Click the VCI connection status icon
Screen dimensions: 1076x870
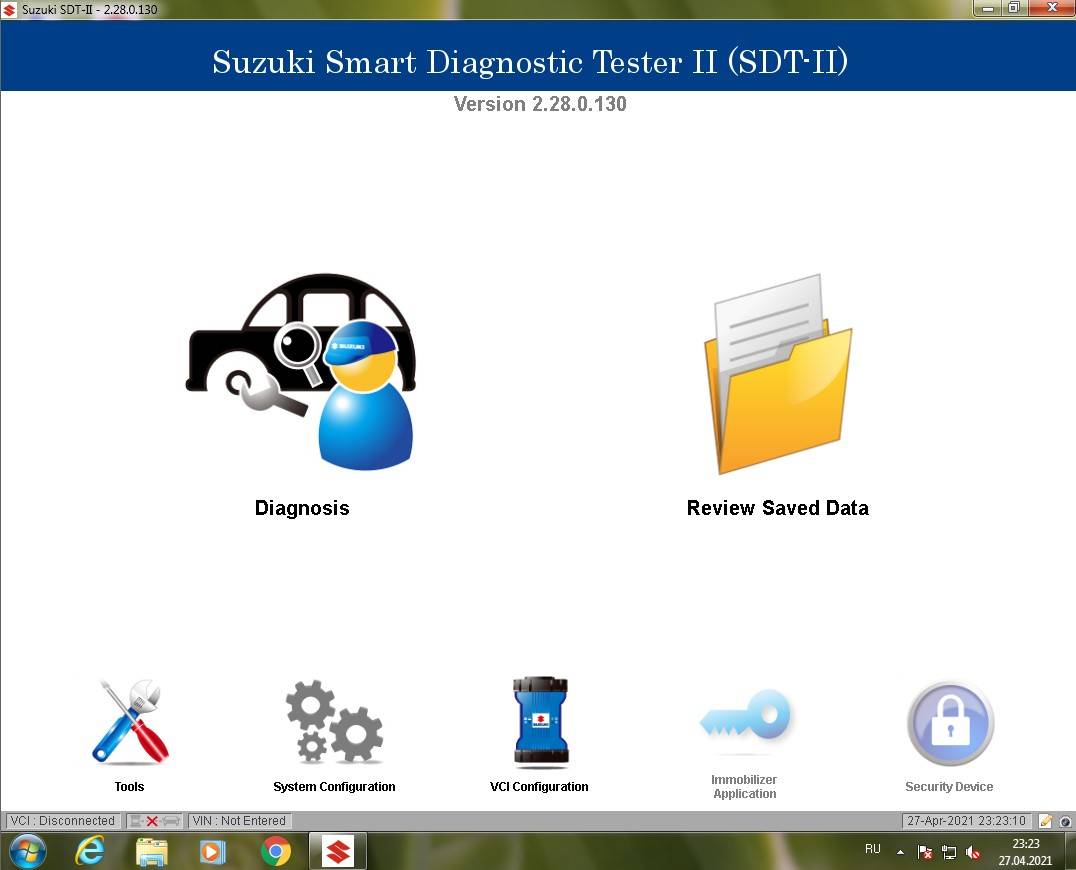(x=154, y=821)
